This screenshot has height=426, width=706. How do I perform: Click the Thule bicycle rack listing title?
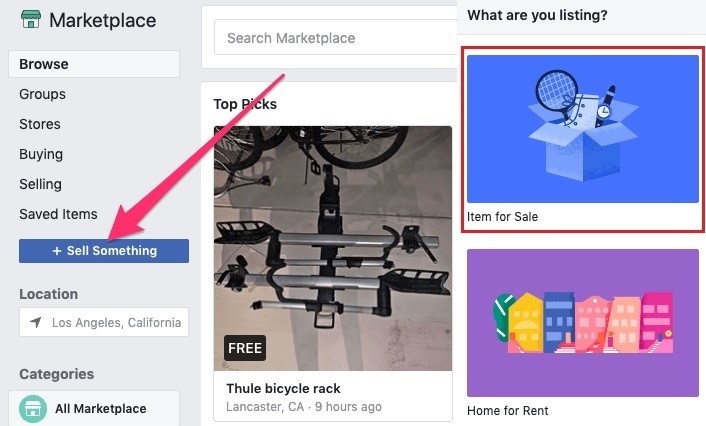tap(283, 389)
